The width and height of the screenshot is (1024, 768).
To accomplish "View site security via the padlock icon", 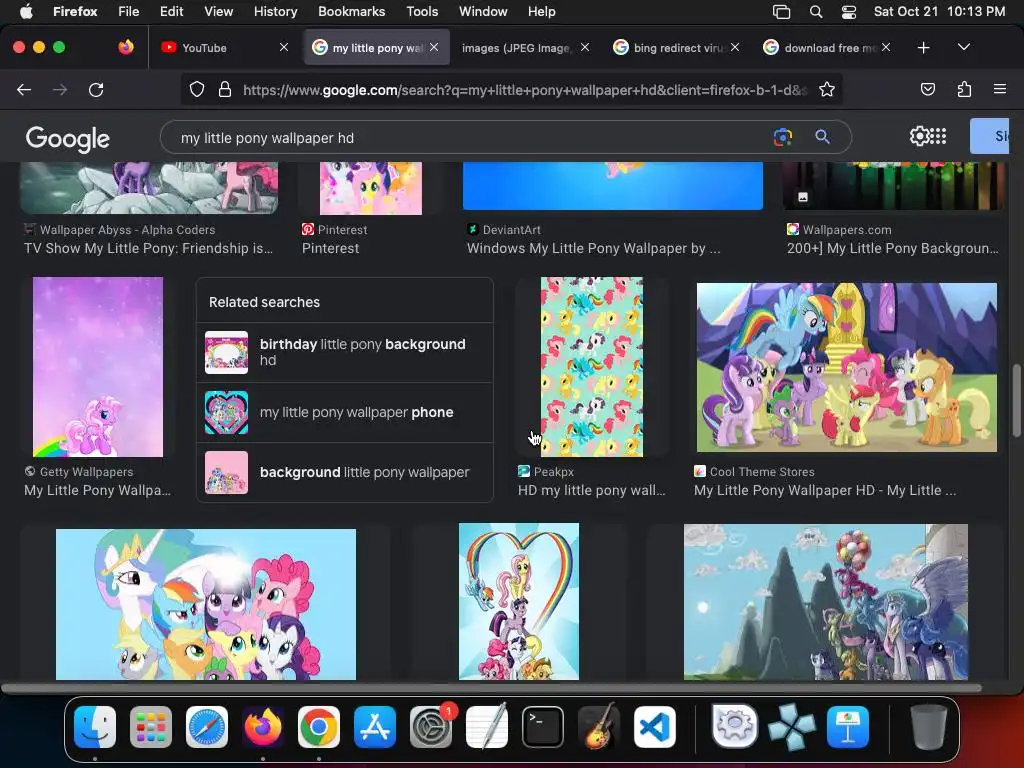I will coord(225,89).
